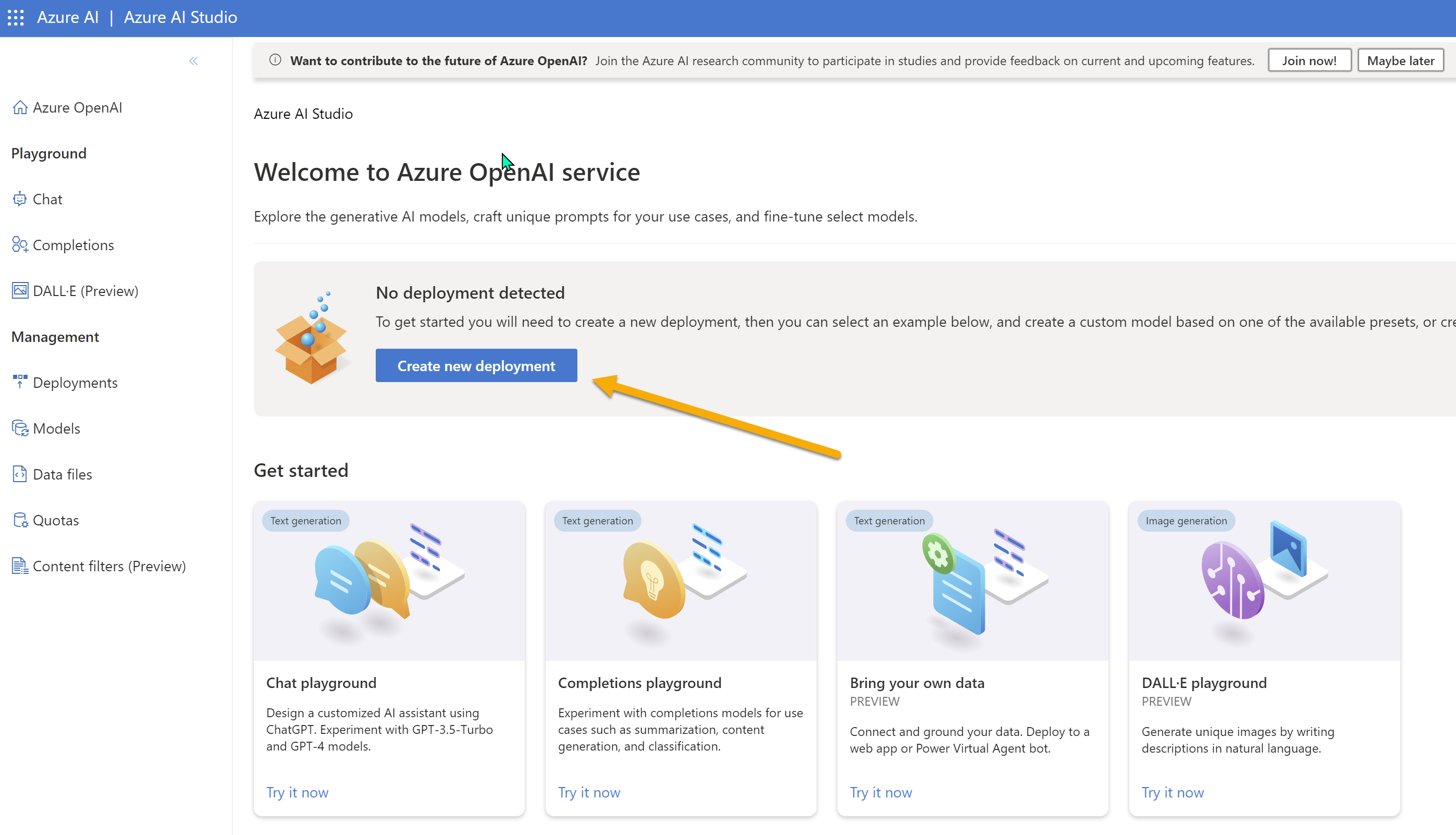
Task: Open the DALL·E playground thumbnail
Action: [x=1265, y=580]
